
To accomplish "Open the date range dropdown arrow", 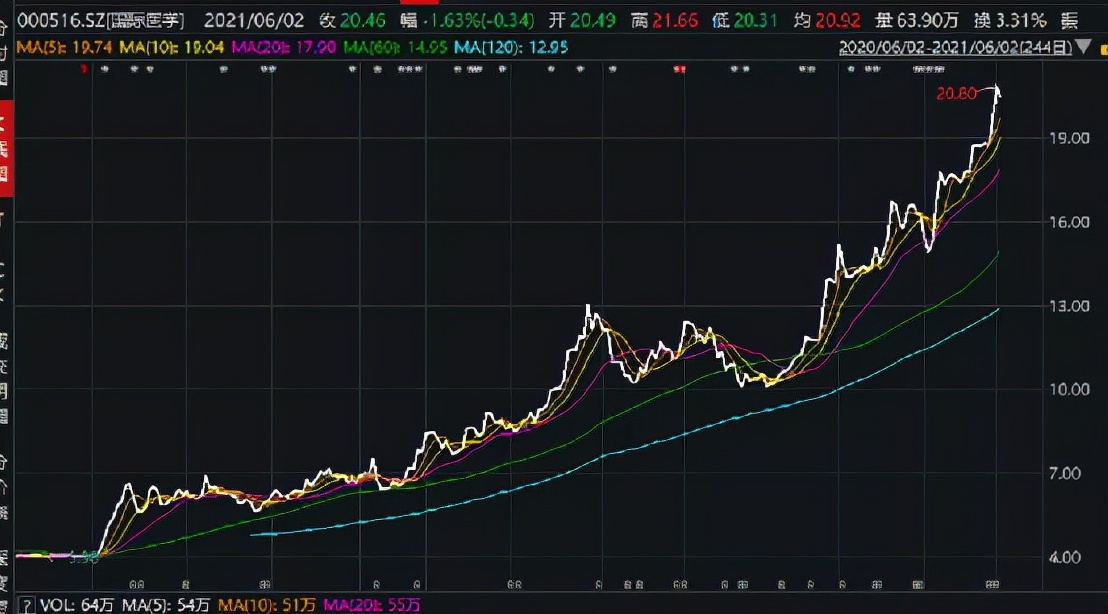I will tap(1084, 47).
